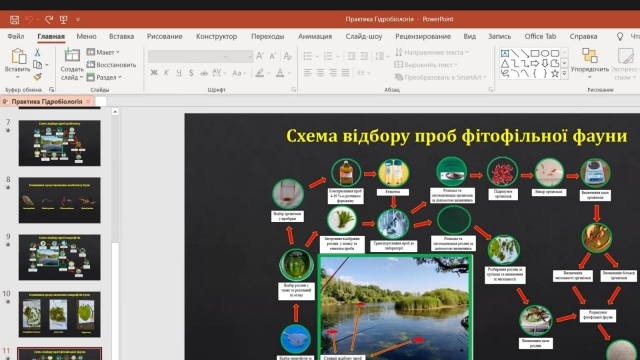
Task: Toggle italic К formatting
Action: [167, 73]
